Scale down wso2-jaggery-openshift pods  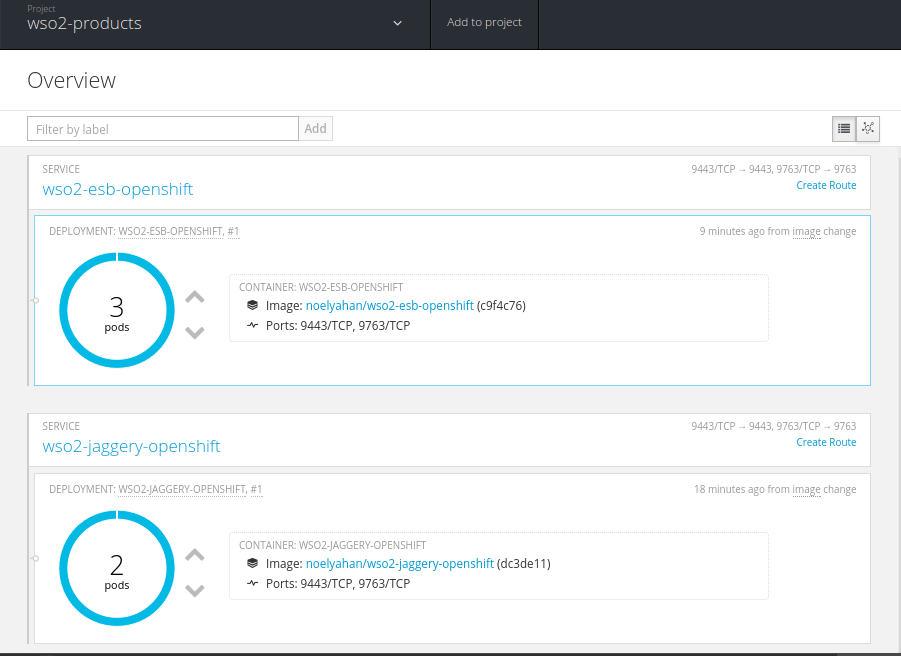point(195,591)
